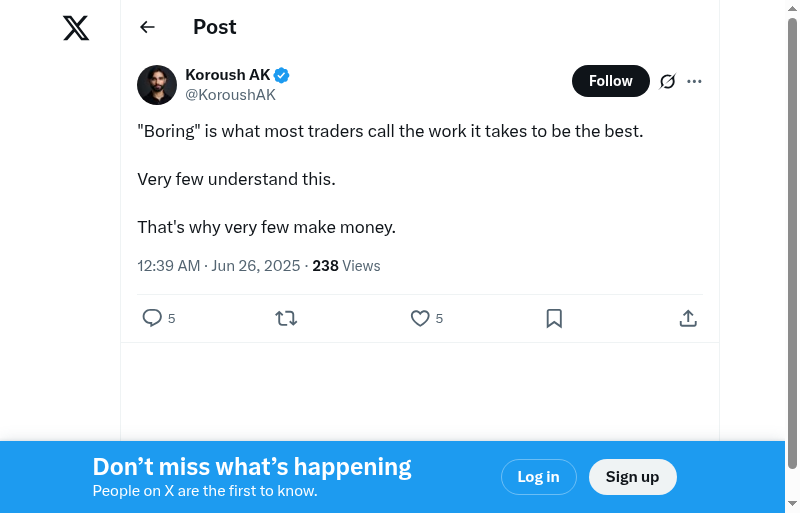Click the X logo icon
The image size is (800, 513).
point(76,28)
